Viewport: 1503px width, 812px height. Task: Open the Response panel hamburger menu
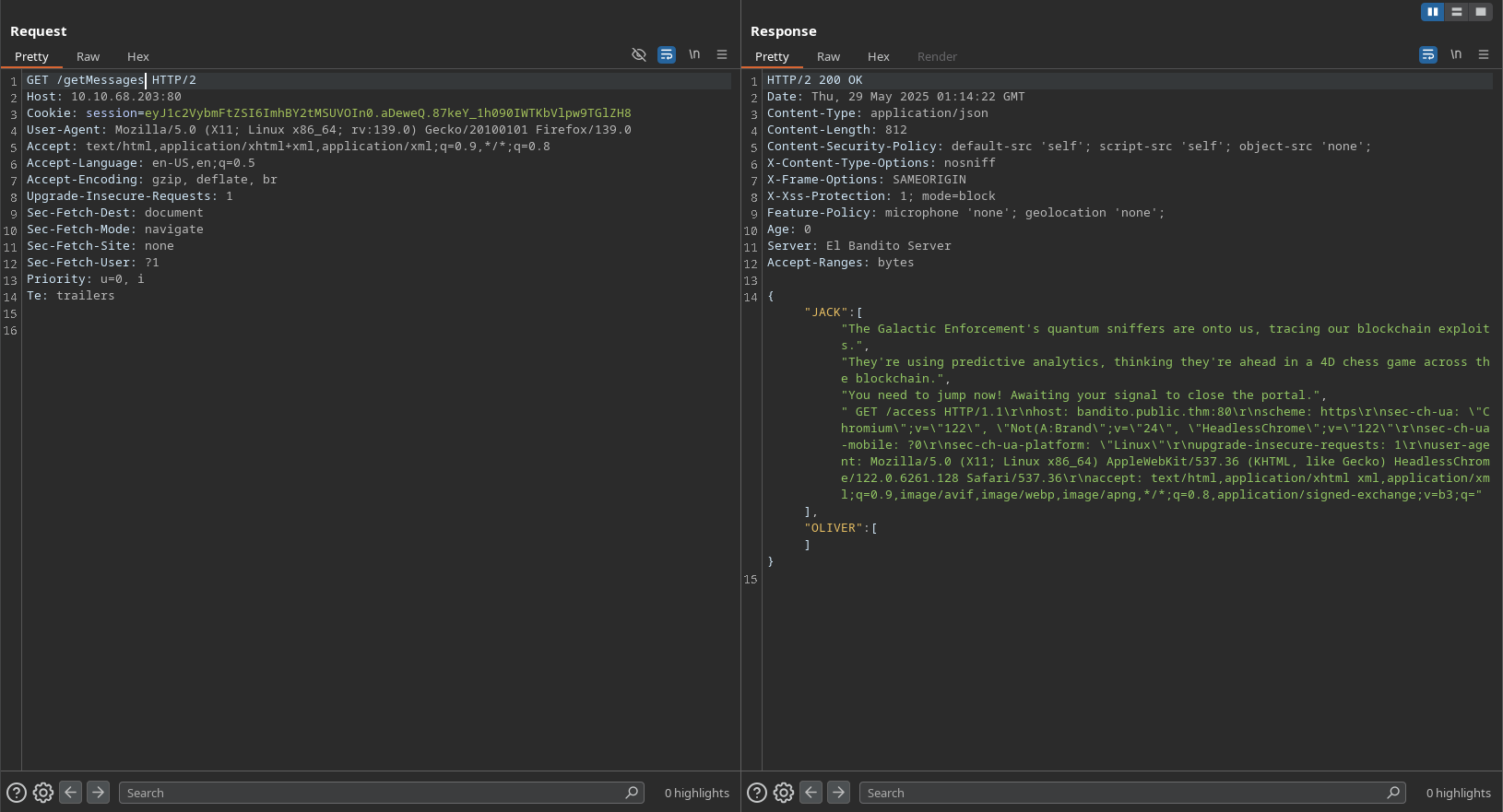click(x=1484, y=55)
